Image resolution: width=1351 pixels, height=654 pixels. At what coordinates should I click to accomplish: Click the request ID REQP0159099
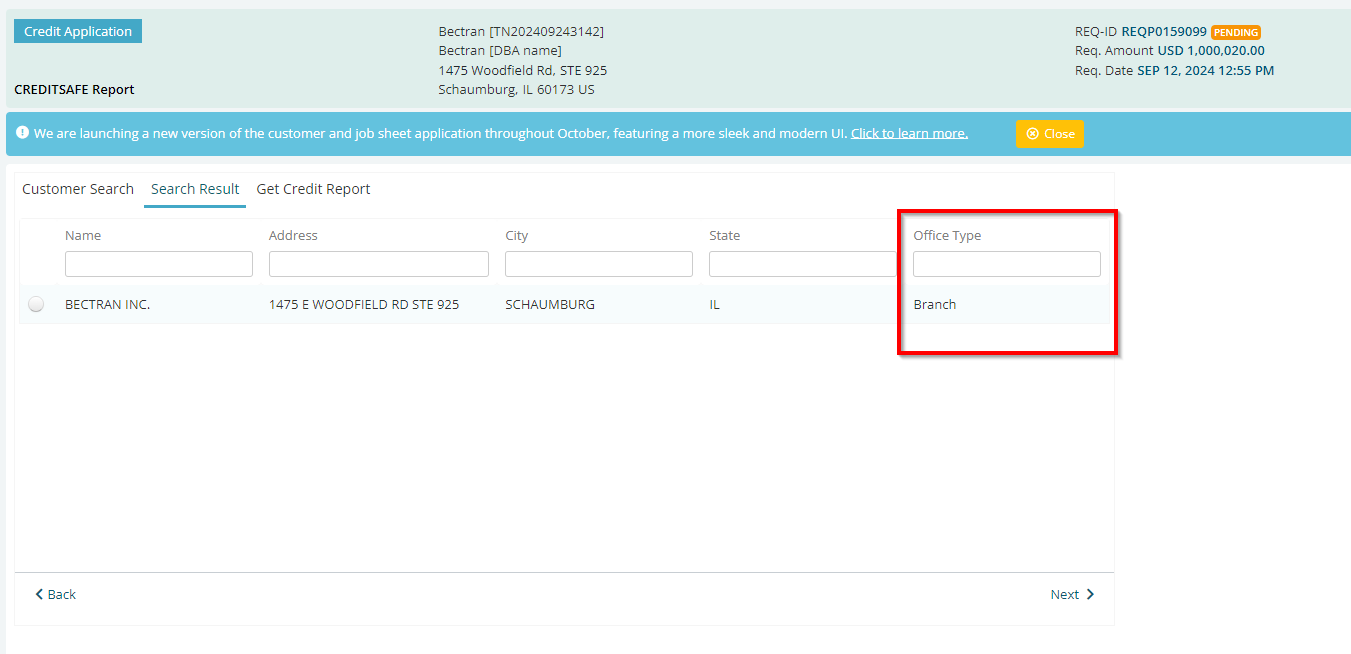point(1164,31)
